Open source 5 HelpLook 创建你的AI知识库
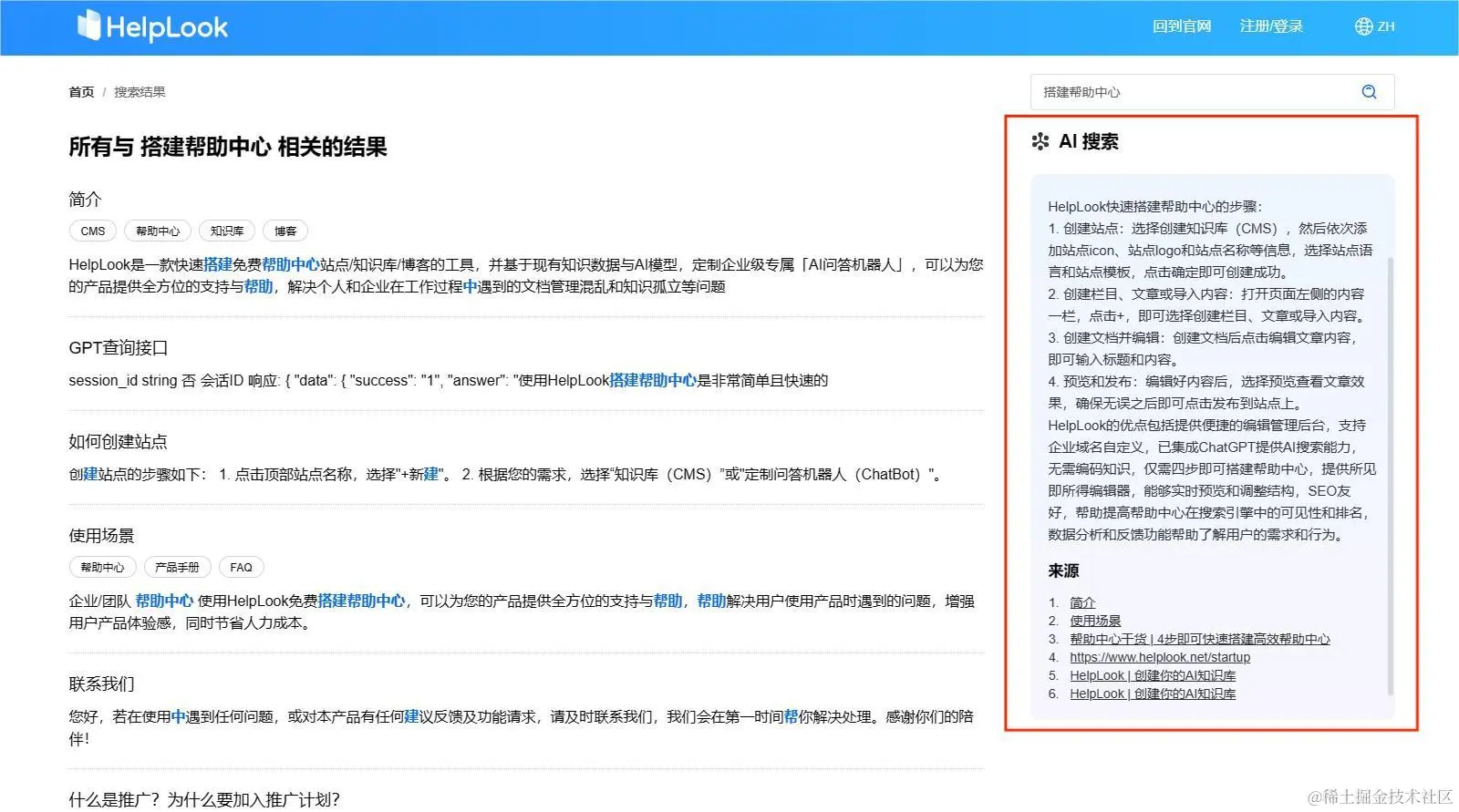This screenshot has height=812, width=1459. 1153,675
